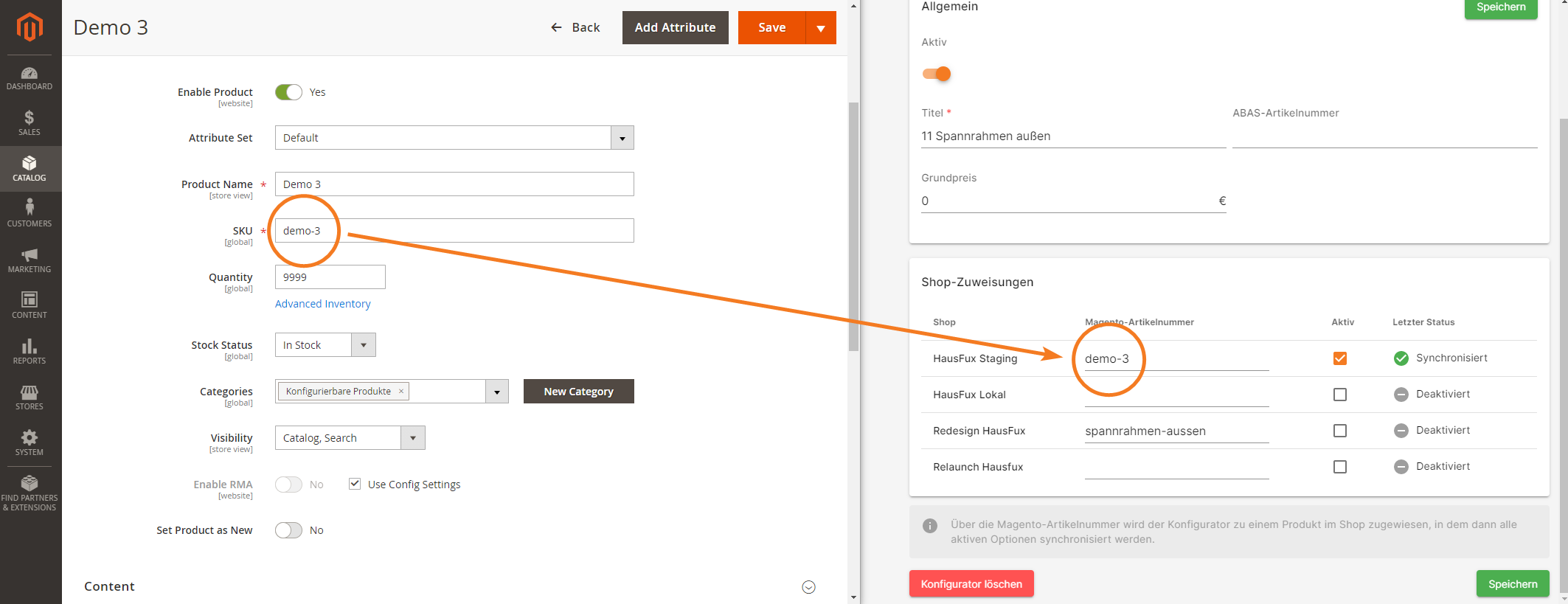Open the Stores sidebar menu

30,398
